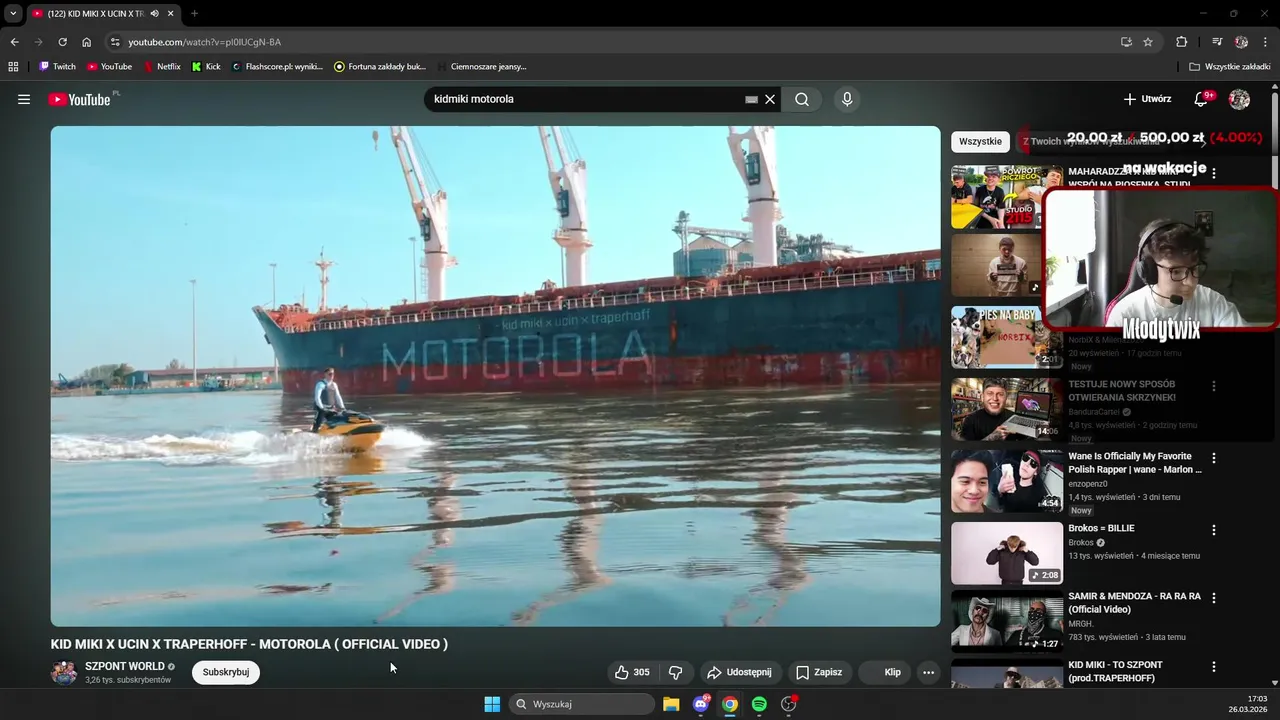Open the browser extensions puzzle icon

[x=1181, y=42]
